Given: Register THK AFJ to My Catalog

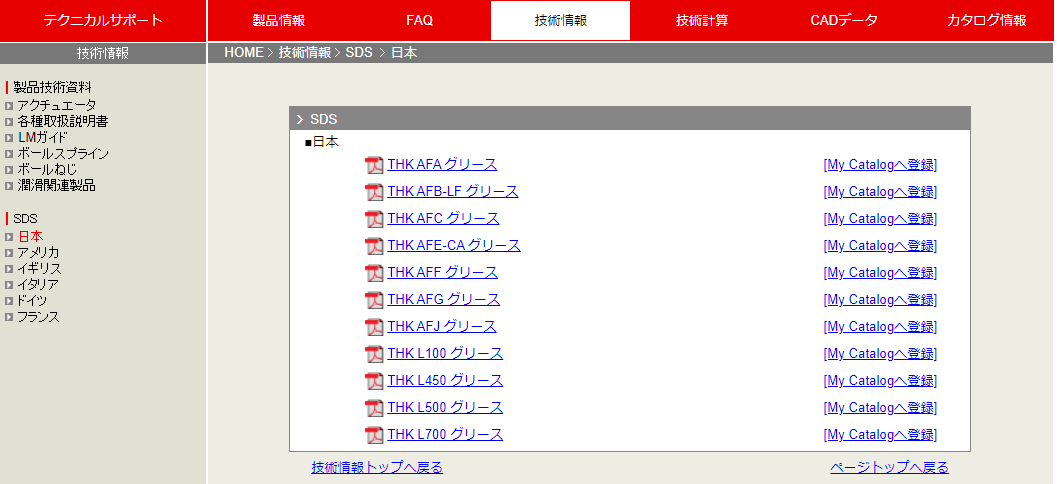Looking at the screenshot, I should tap(880, 326).
